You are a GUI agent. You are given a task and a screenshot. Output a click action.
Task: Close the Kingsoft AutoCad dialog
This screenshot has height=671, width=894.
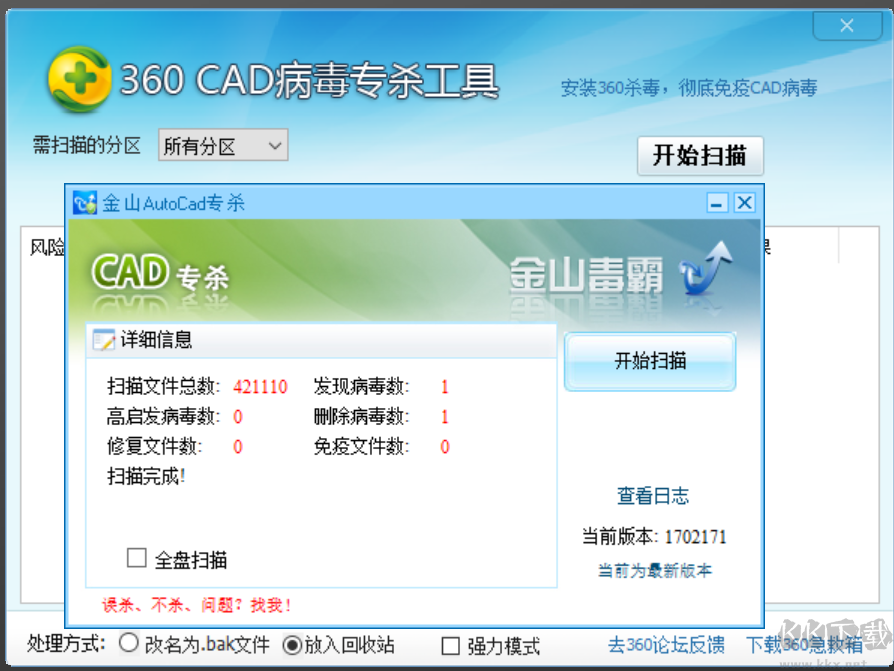click(x=744, y=202)
